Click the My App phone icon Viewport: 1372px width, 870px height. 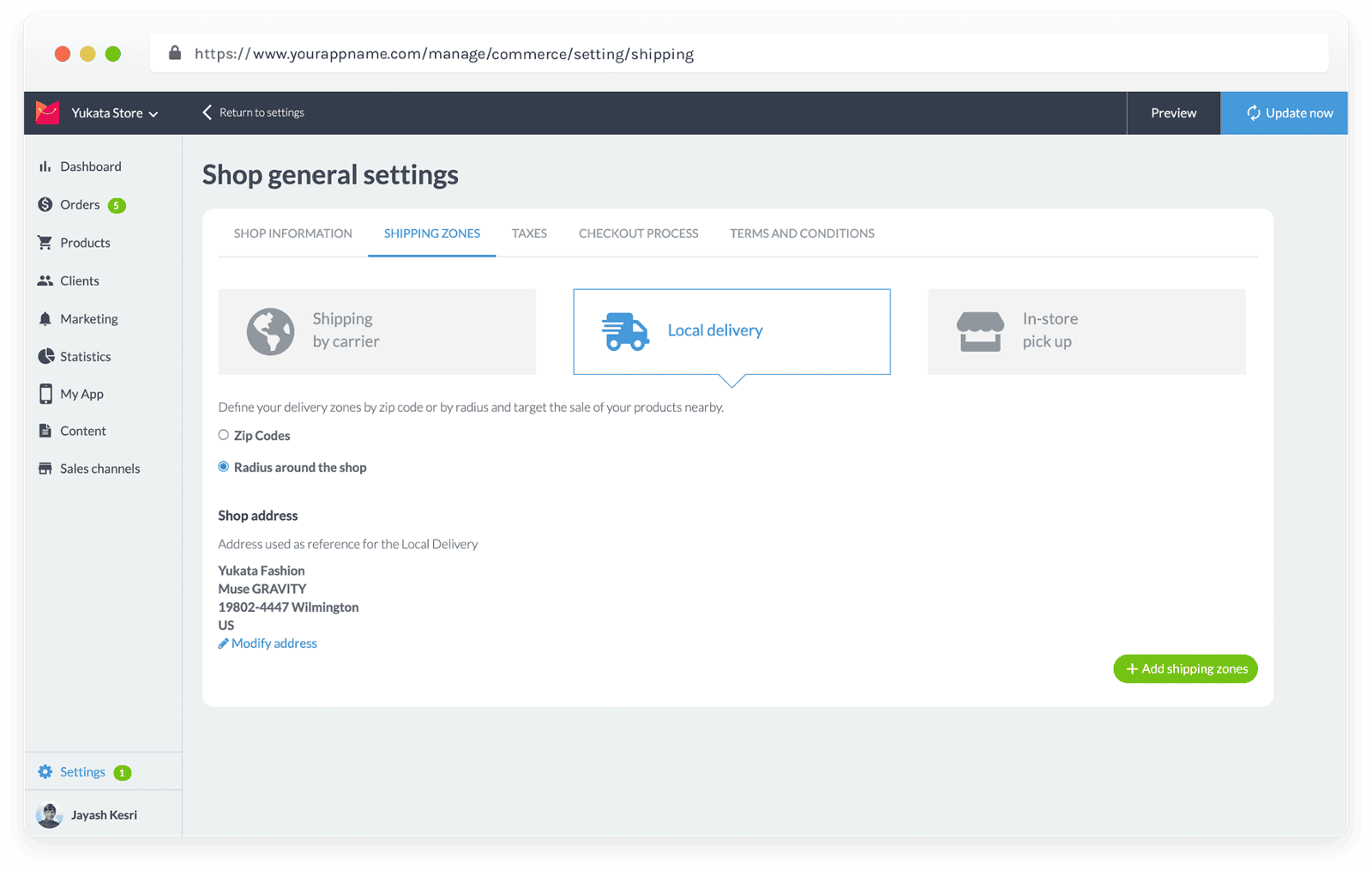click(x=45, y=394)
